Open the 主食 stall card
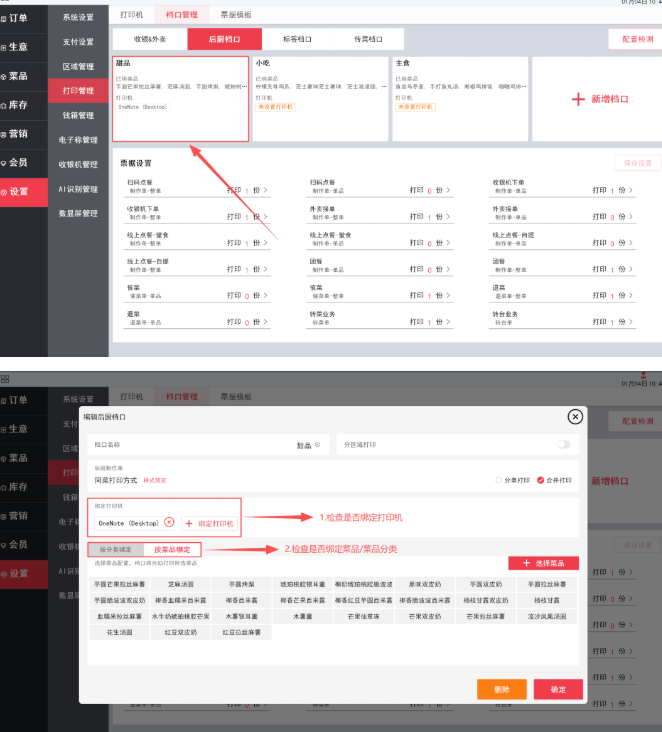This screenshot has height=732, width=662. click(x=460, y=99)
